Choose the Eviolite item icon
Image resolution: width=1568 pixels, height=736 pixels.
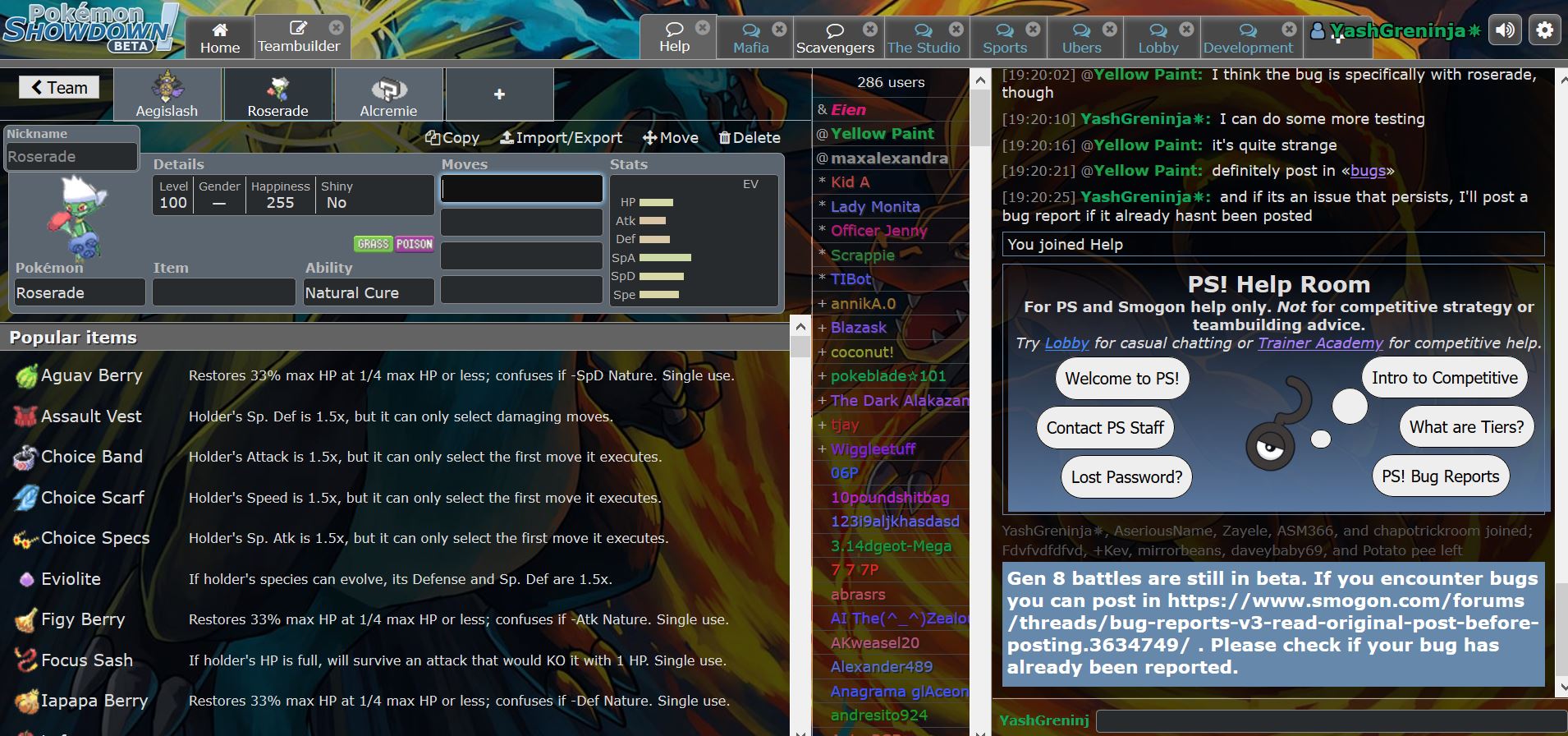pos(26,579)
